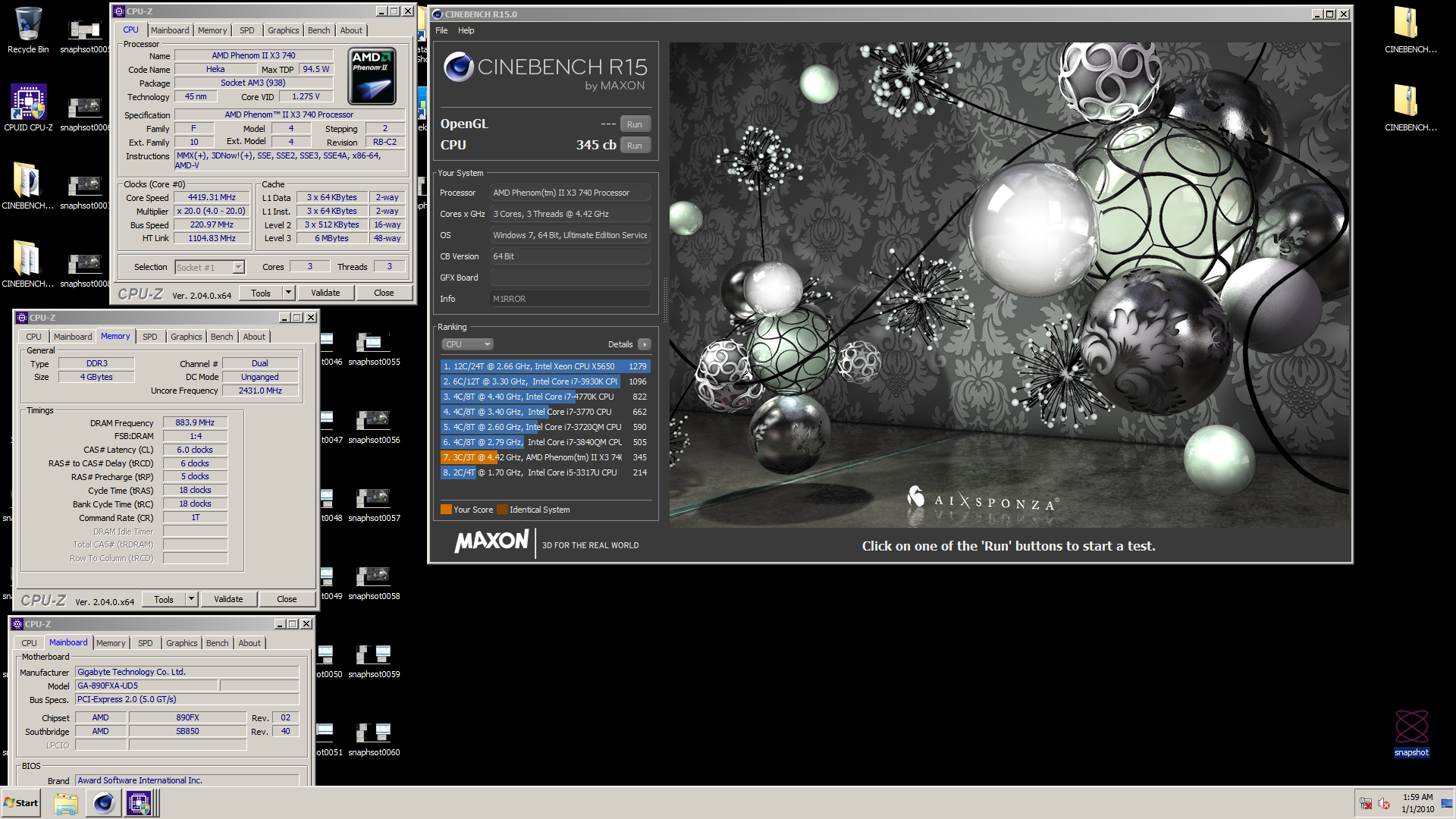The height and width of the screenshot is (819, 1456).
Task: Select the snaphsot0060 desktop file
Action: point(374,740)
